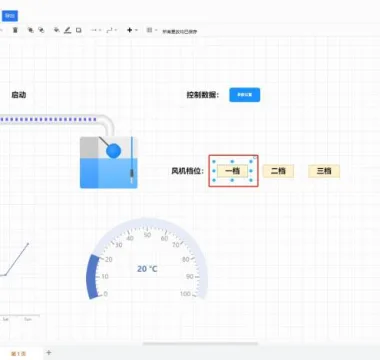Toggle the shadow square icon

click(x=79, y=30)
